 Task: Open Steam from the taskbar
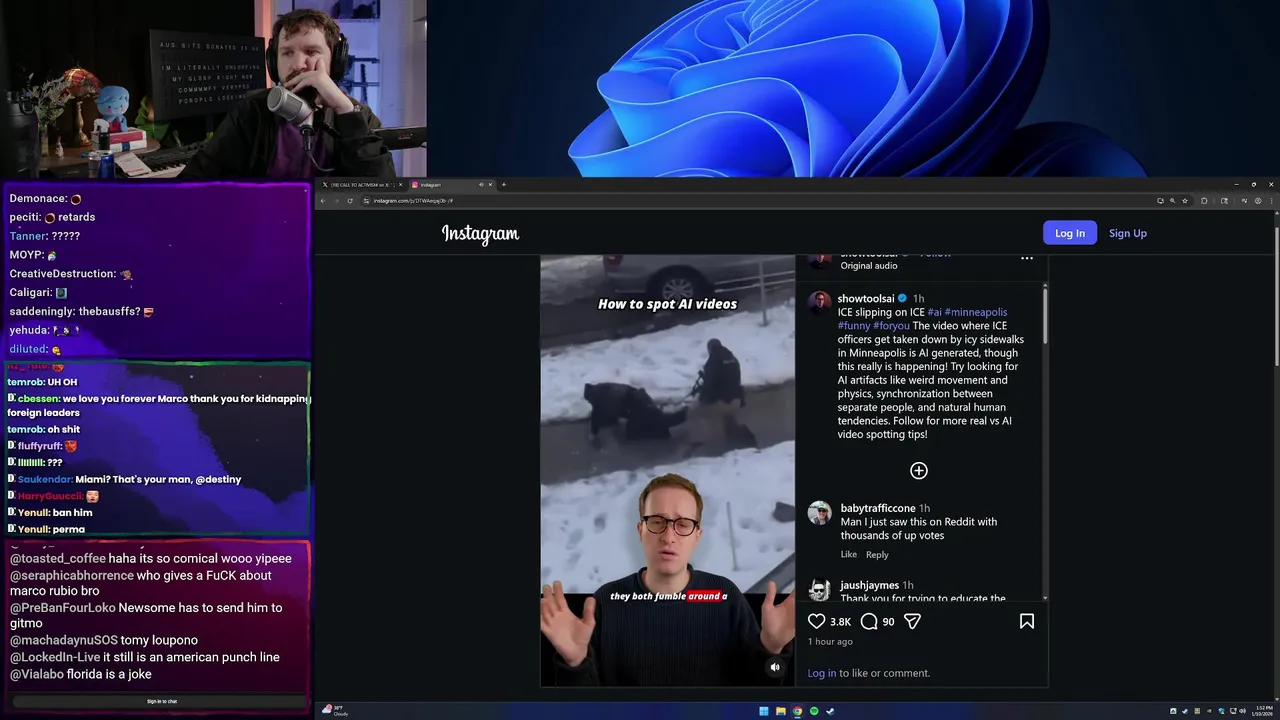tap(830, 711)
